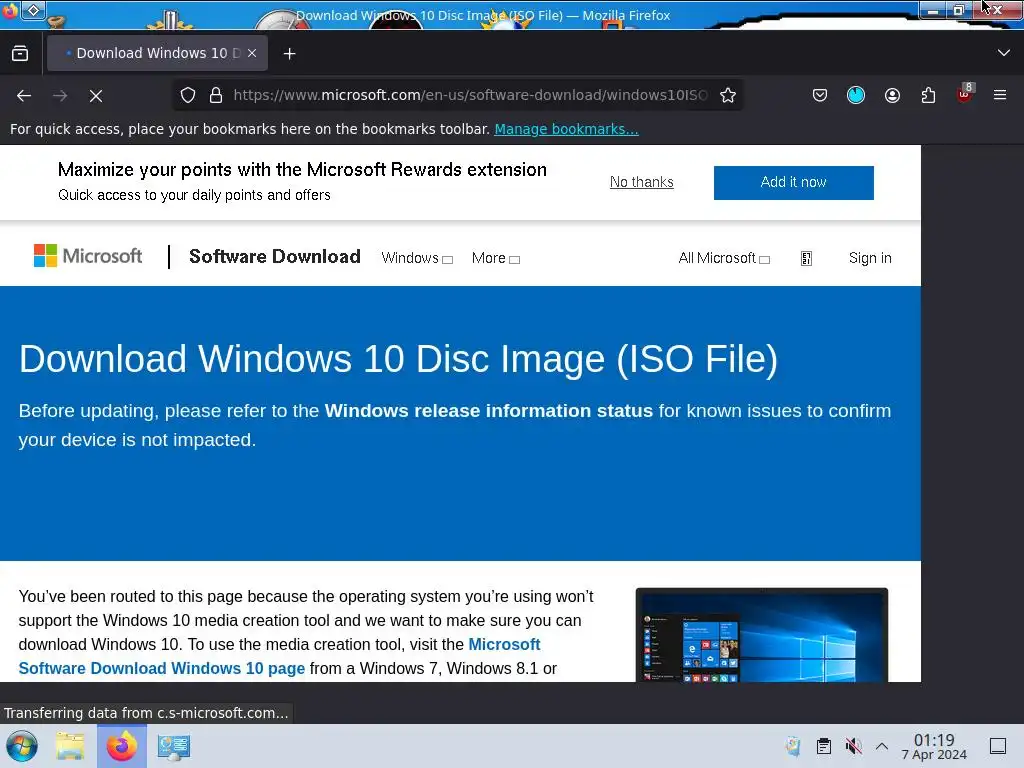Go back to the previous page
The height and width of the screenshot is (768, 1024).
(x=24, y=96)
